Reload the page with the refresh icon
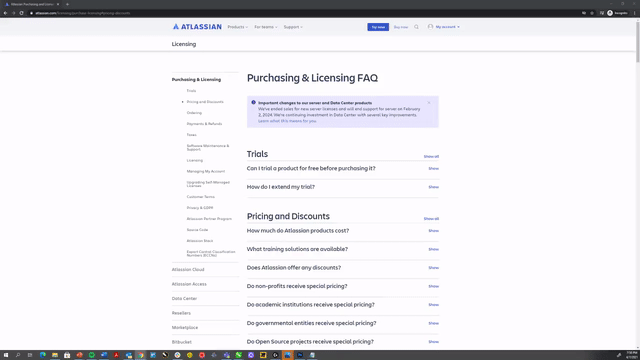 21,13
